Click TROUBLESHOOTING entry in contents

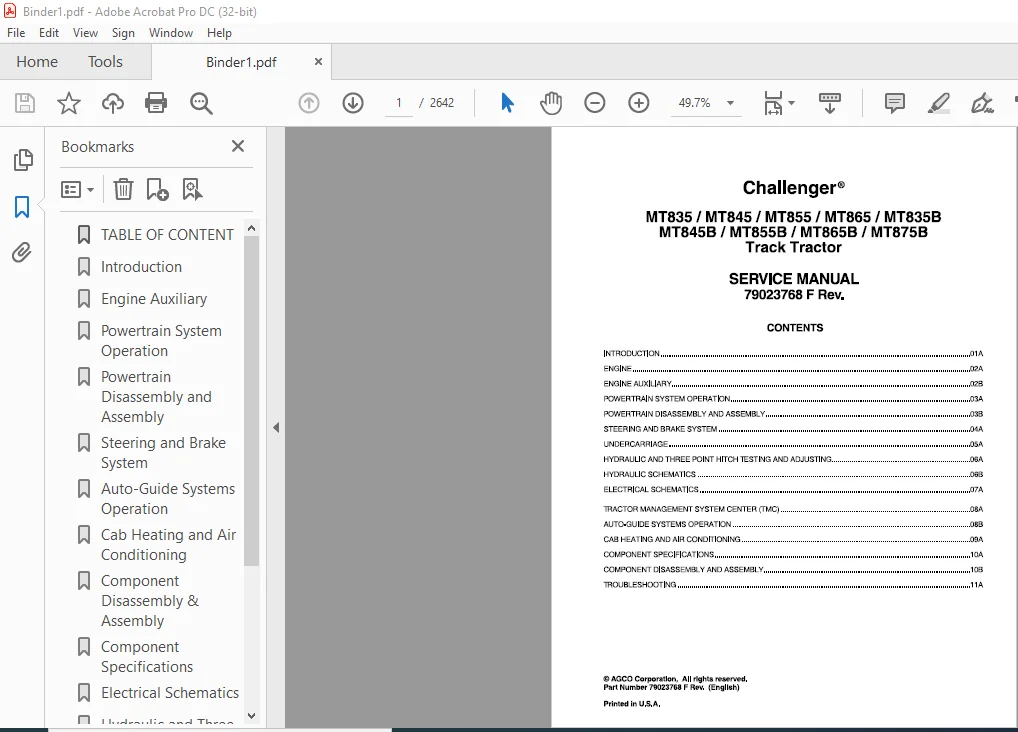point(793,585)
